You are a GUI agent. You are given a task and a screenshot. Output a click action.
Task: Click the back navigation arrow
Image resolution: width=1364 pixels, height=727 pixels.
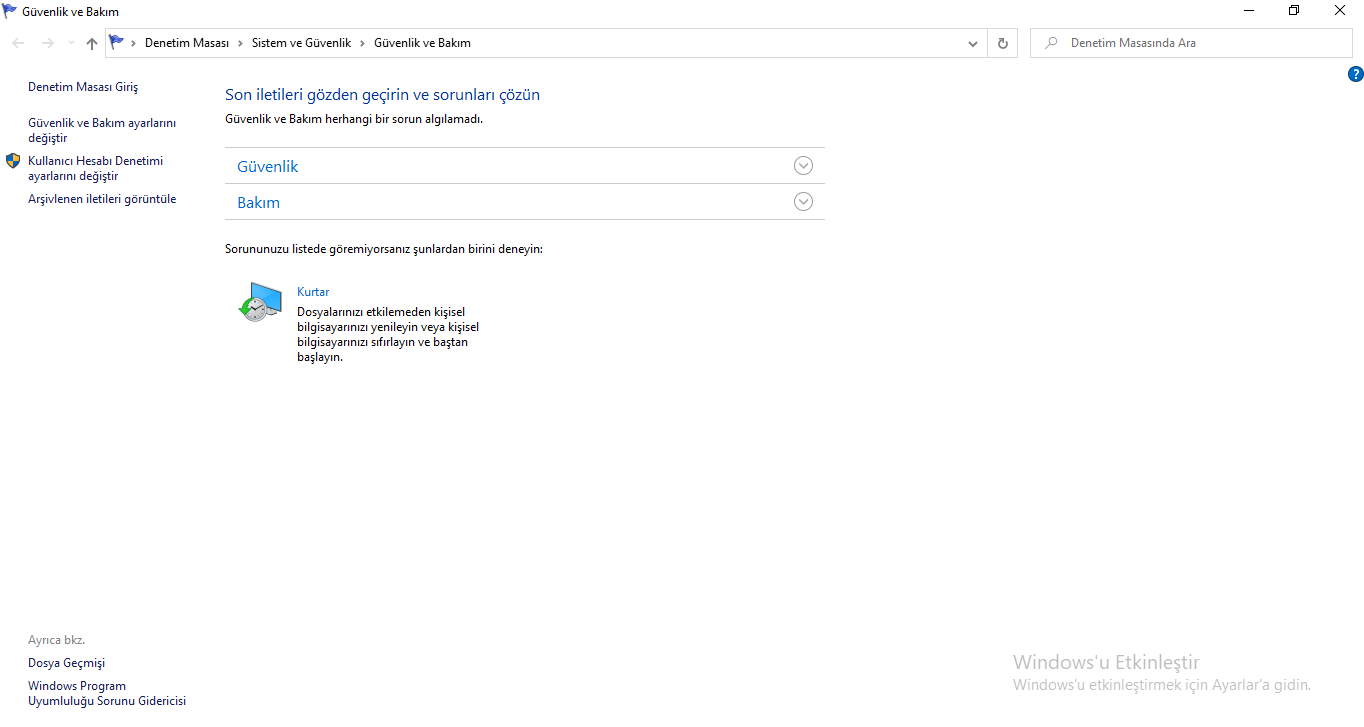tap(18, 43)
